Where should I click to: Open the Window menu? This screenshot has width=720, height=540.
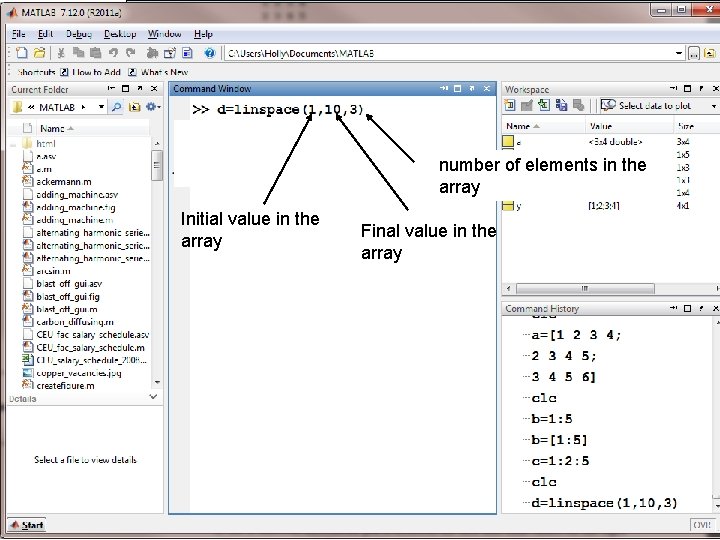[x=164, y=34]
